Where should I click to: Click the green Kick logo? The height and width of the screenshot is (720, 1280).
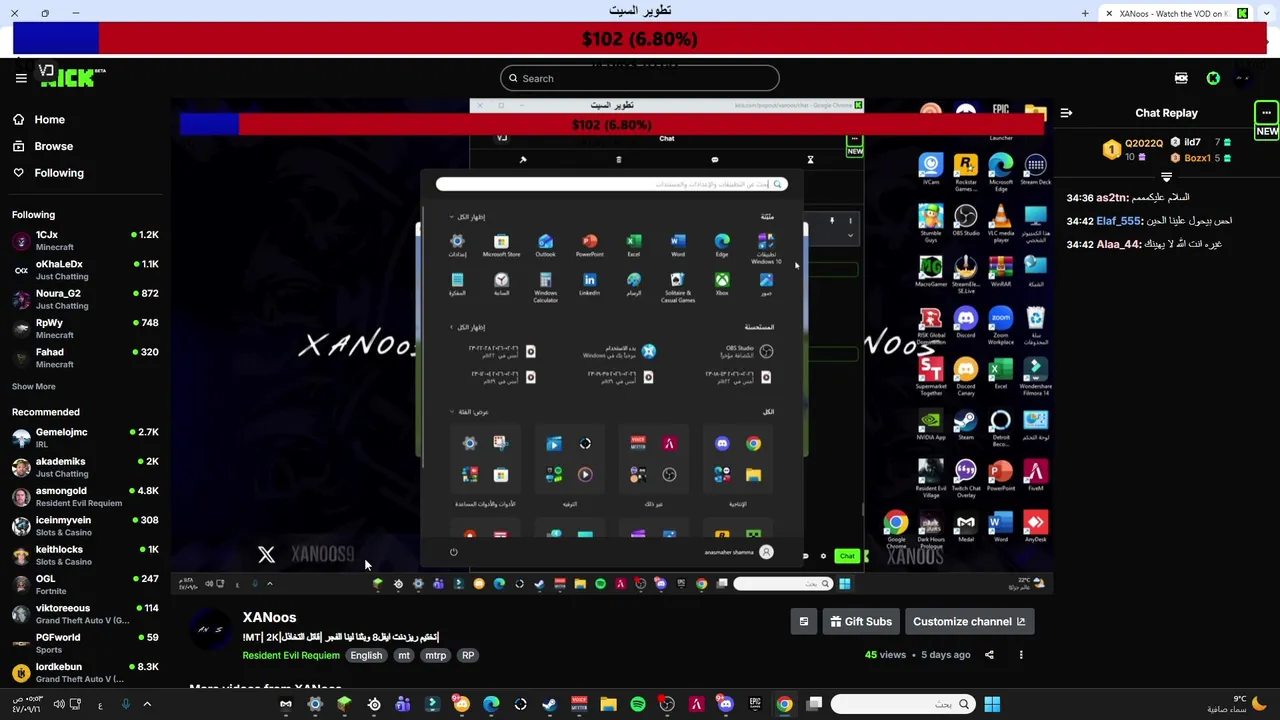point(72,77)
